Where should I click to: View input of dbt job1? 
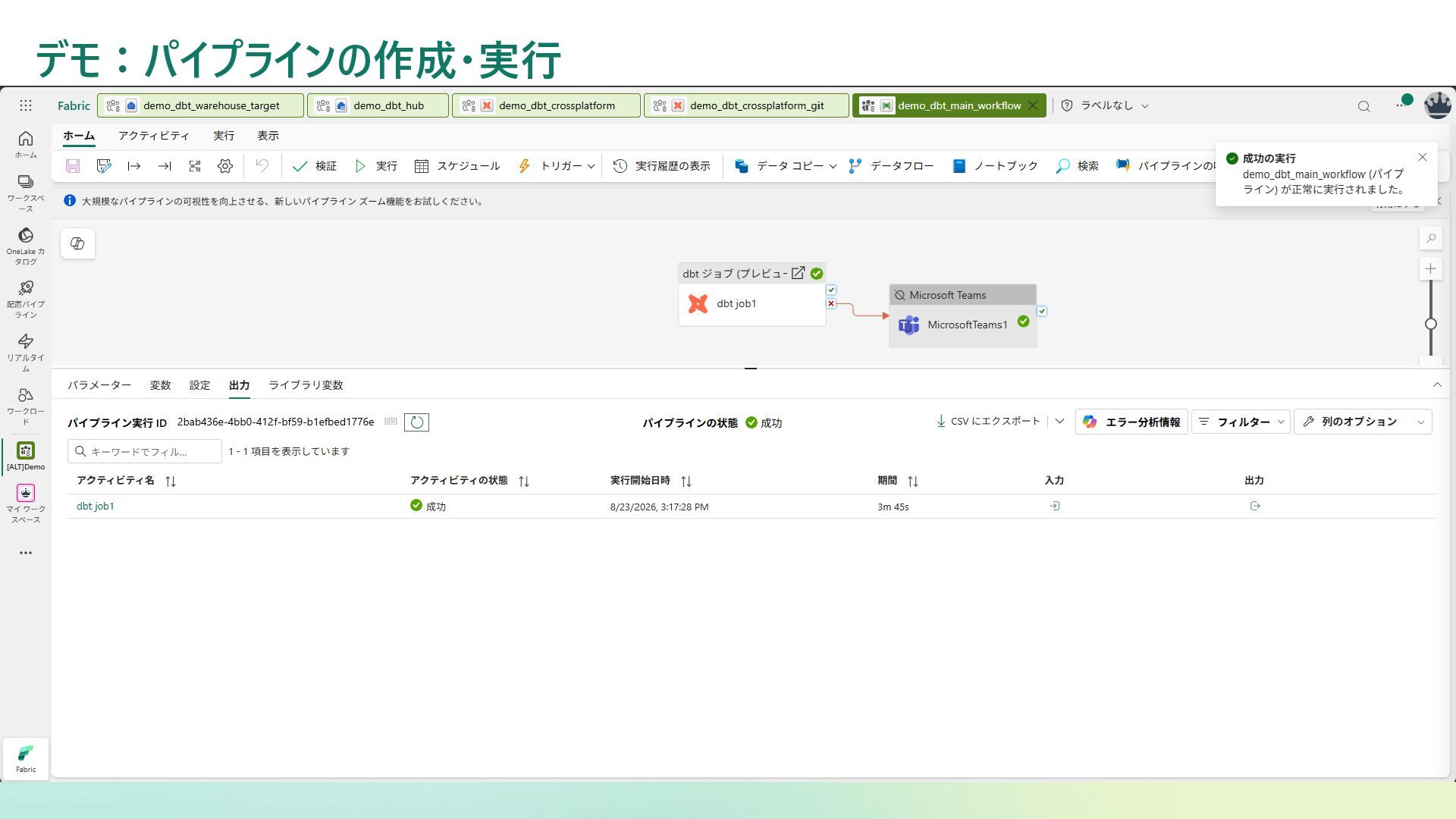(1054, 506)
